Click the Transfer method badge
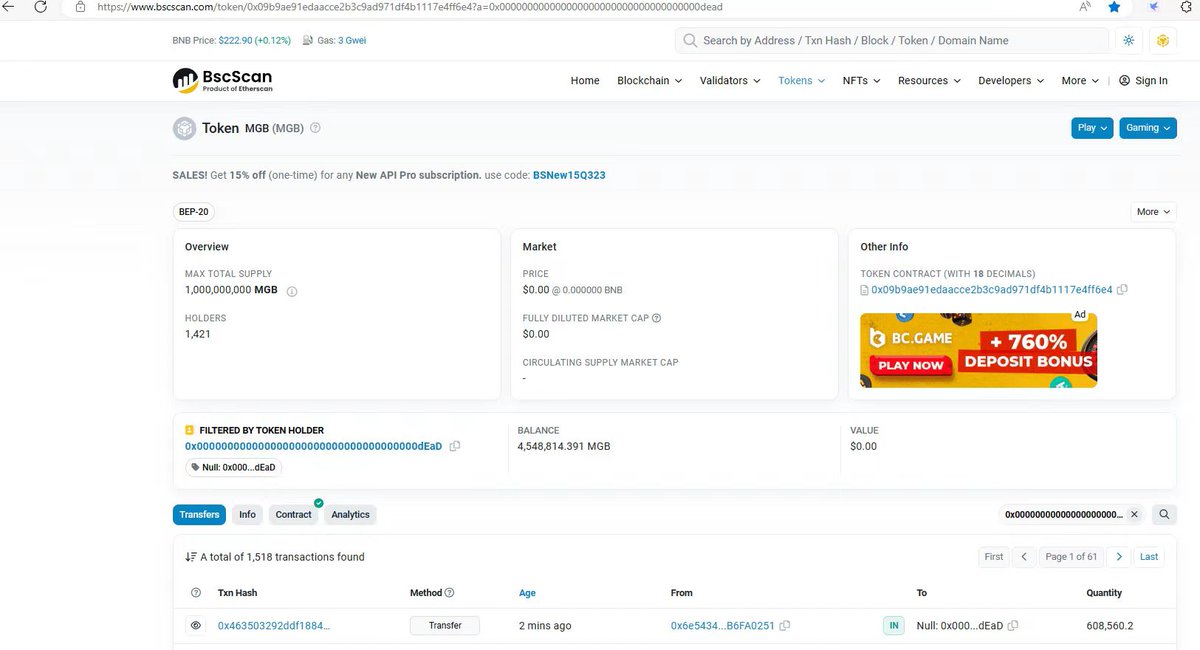1200x650 pixels. pyautogui.click(x=445, y=626)
